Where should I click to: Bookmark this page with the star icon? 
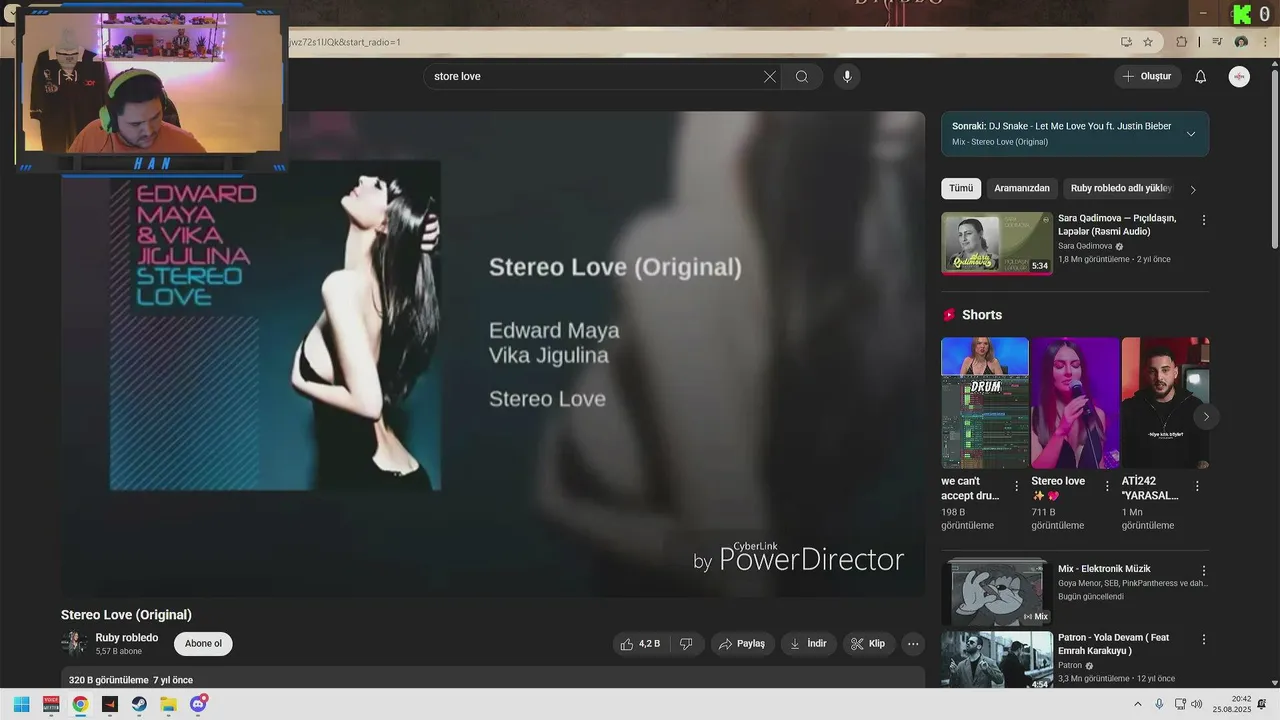tap(1148, 42)
